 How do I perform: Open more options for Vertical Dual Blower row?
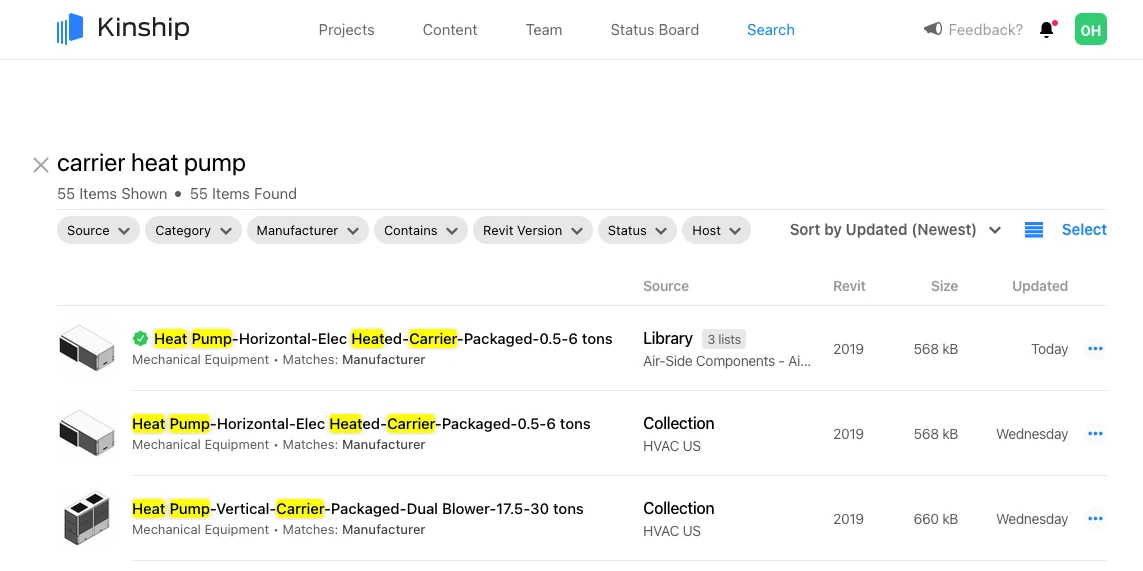(1095, 519)
